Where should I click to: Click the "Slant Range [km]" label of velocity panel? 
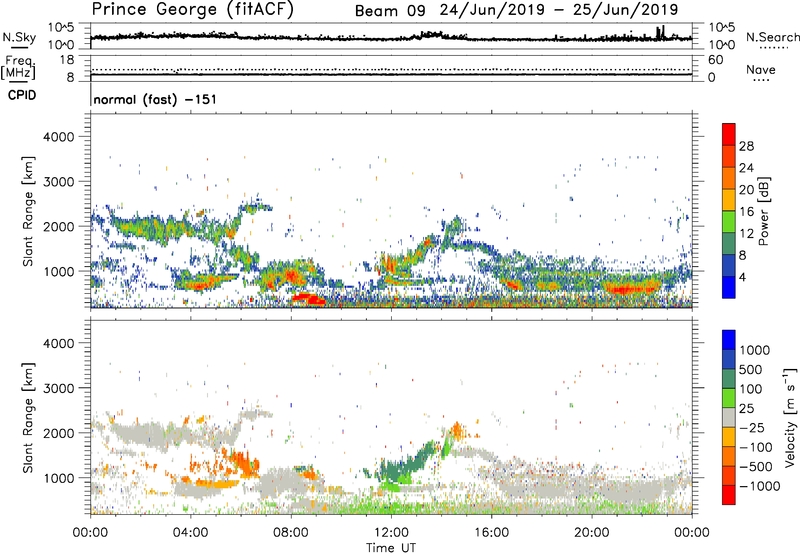tap(28, 418)
